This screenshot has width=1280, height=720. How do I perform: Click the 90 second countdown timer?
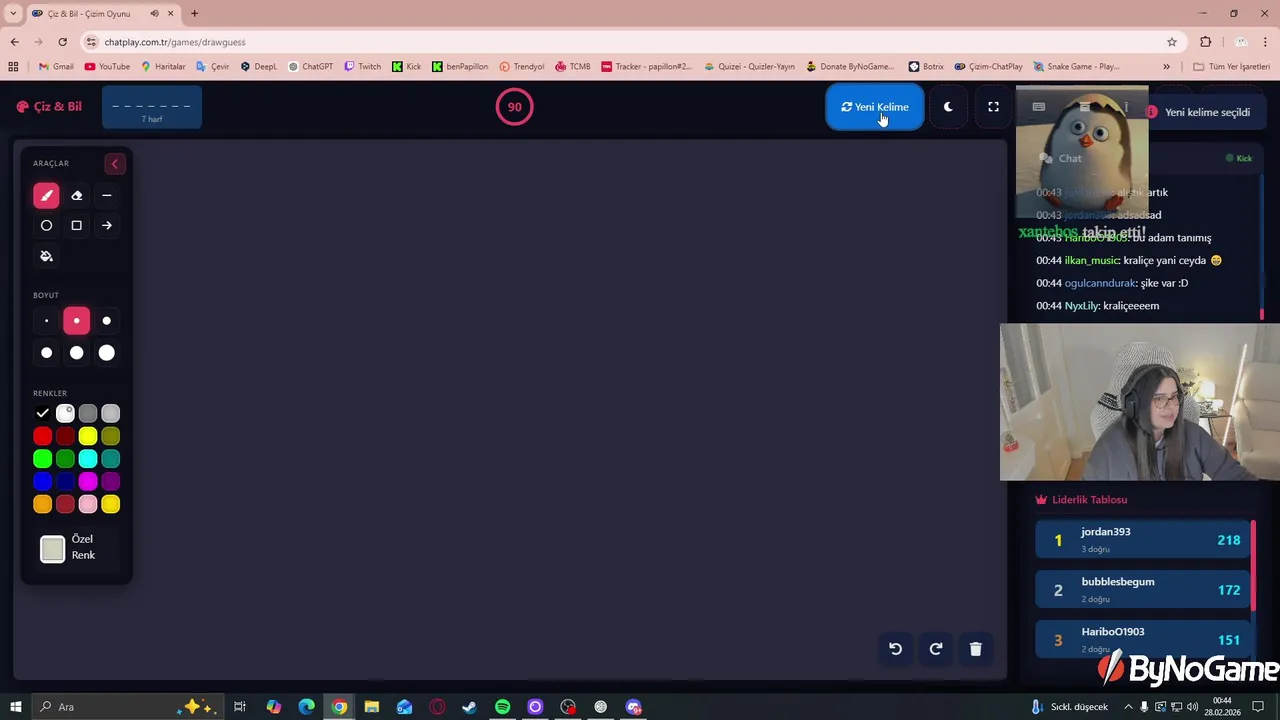click(x=514, y=107)
